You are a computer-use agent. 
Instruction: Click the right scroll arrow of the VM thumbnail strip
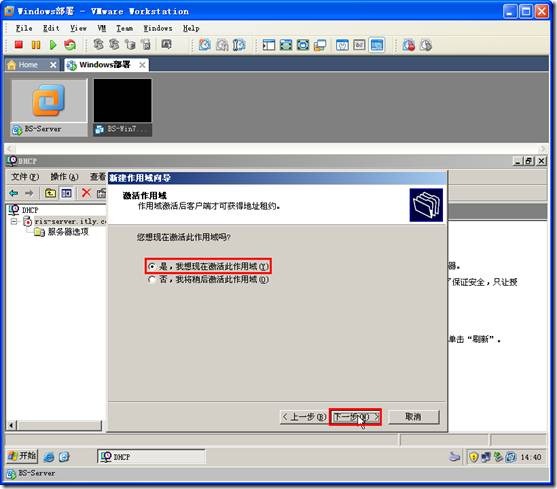(542, 148)
